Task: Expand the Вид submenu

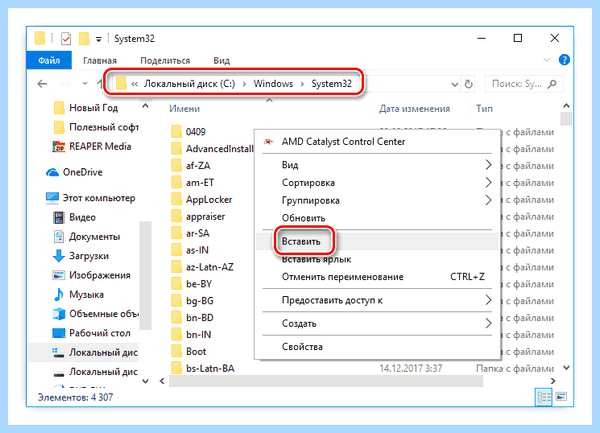Action: (x=377, y=165)
